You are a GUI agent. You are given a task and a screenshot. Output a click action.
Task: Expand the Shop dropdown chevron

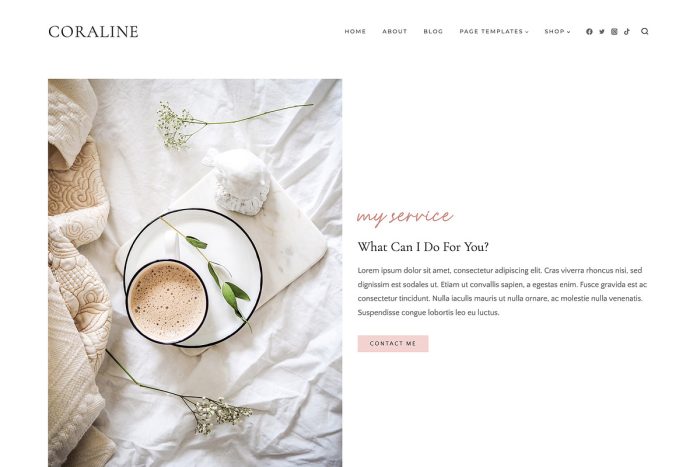(x=568, y=32)
